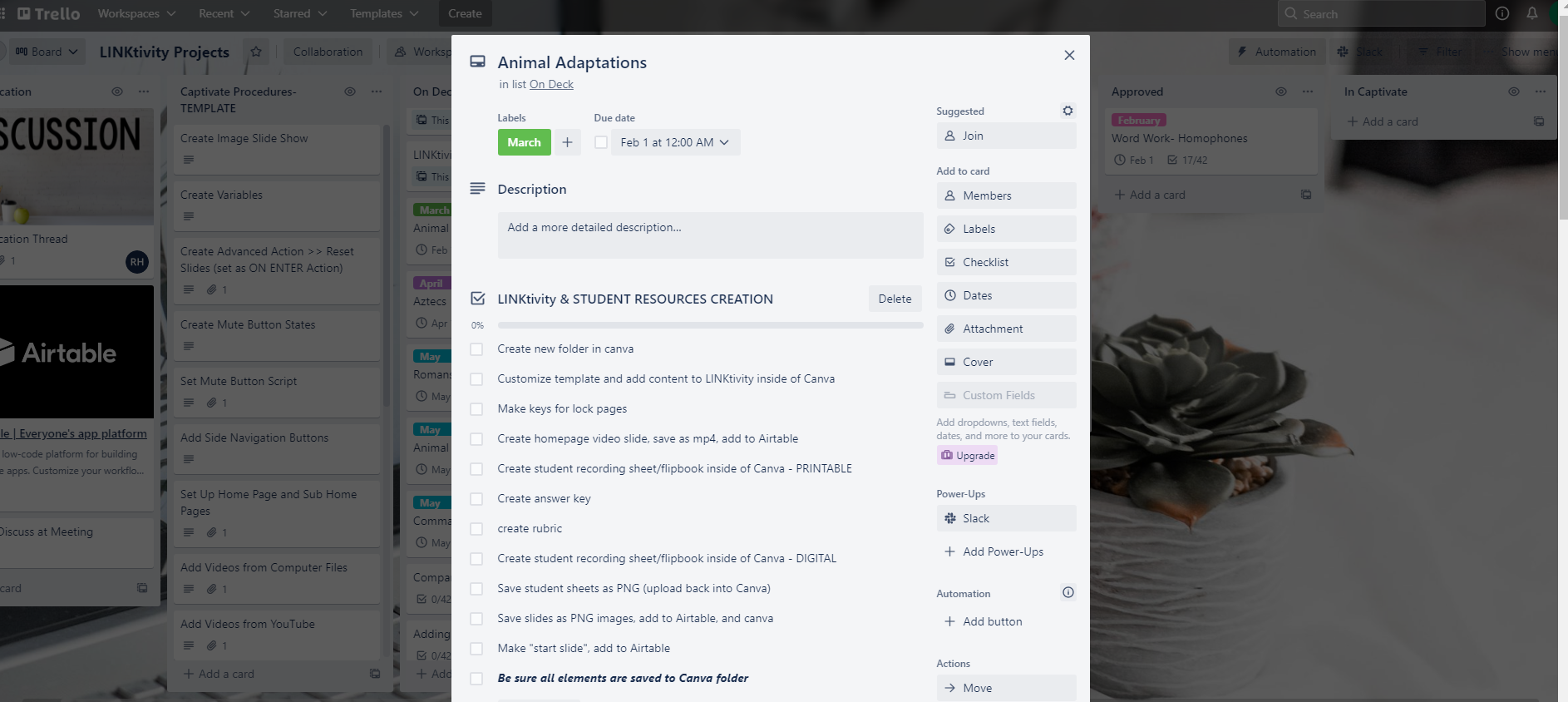Open the notifications bell
Viewport: 1568px width, 702px height.
click(x=1531, y=13)
